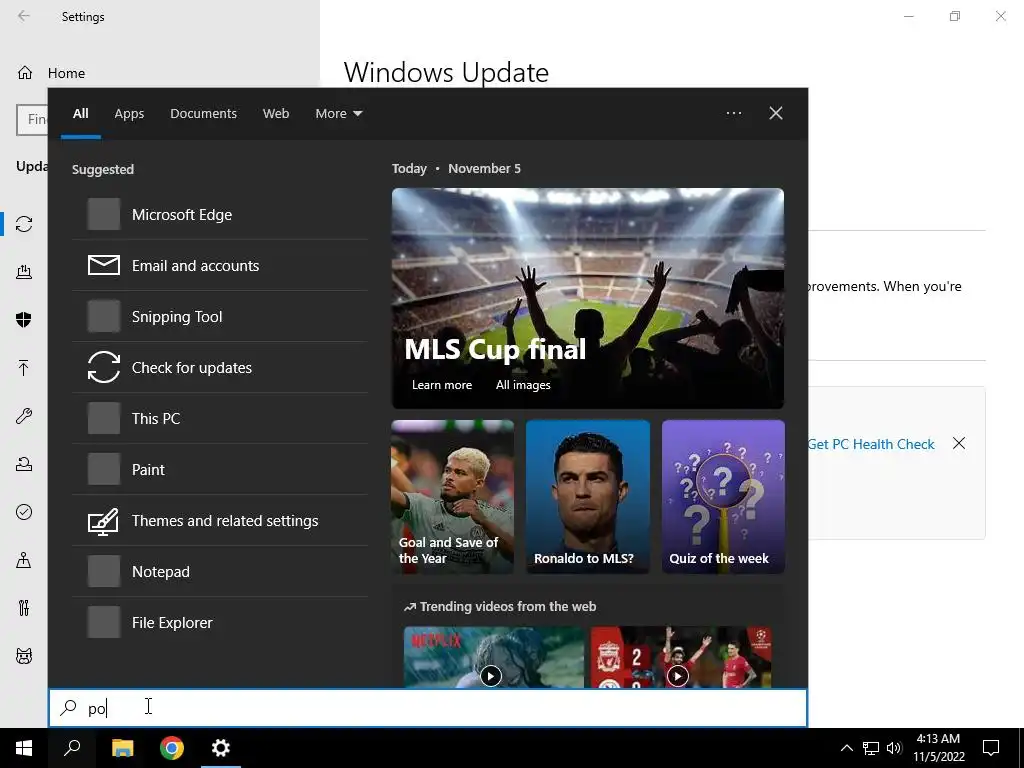
Task: Open Themes and related settings suggestion
Action: click(219, 520)
